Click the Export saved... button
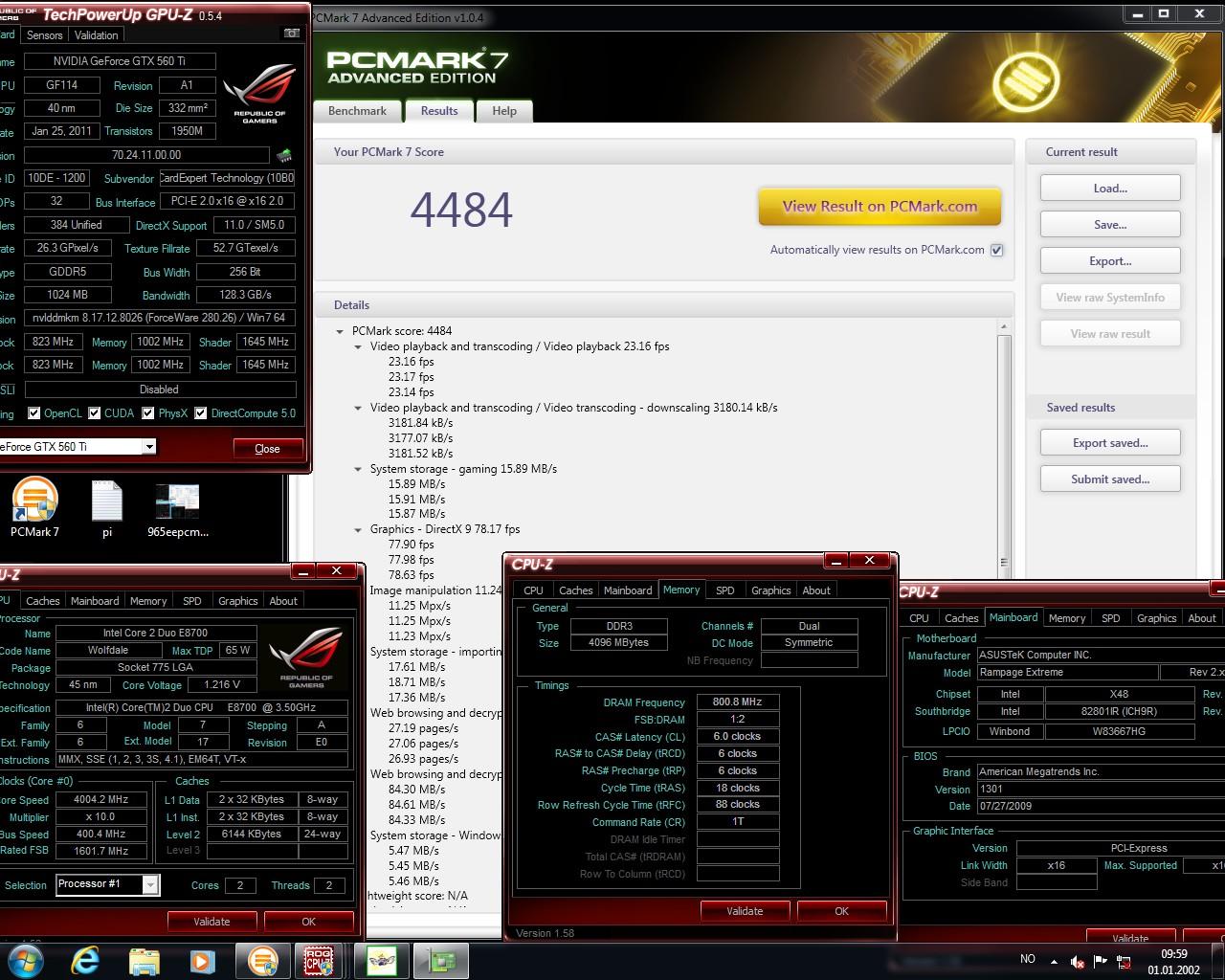 tap(1110, 443)
